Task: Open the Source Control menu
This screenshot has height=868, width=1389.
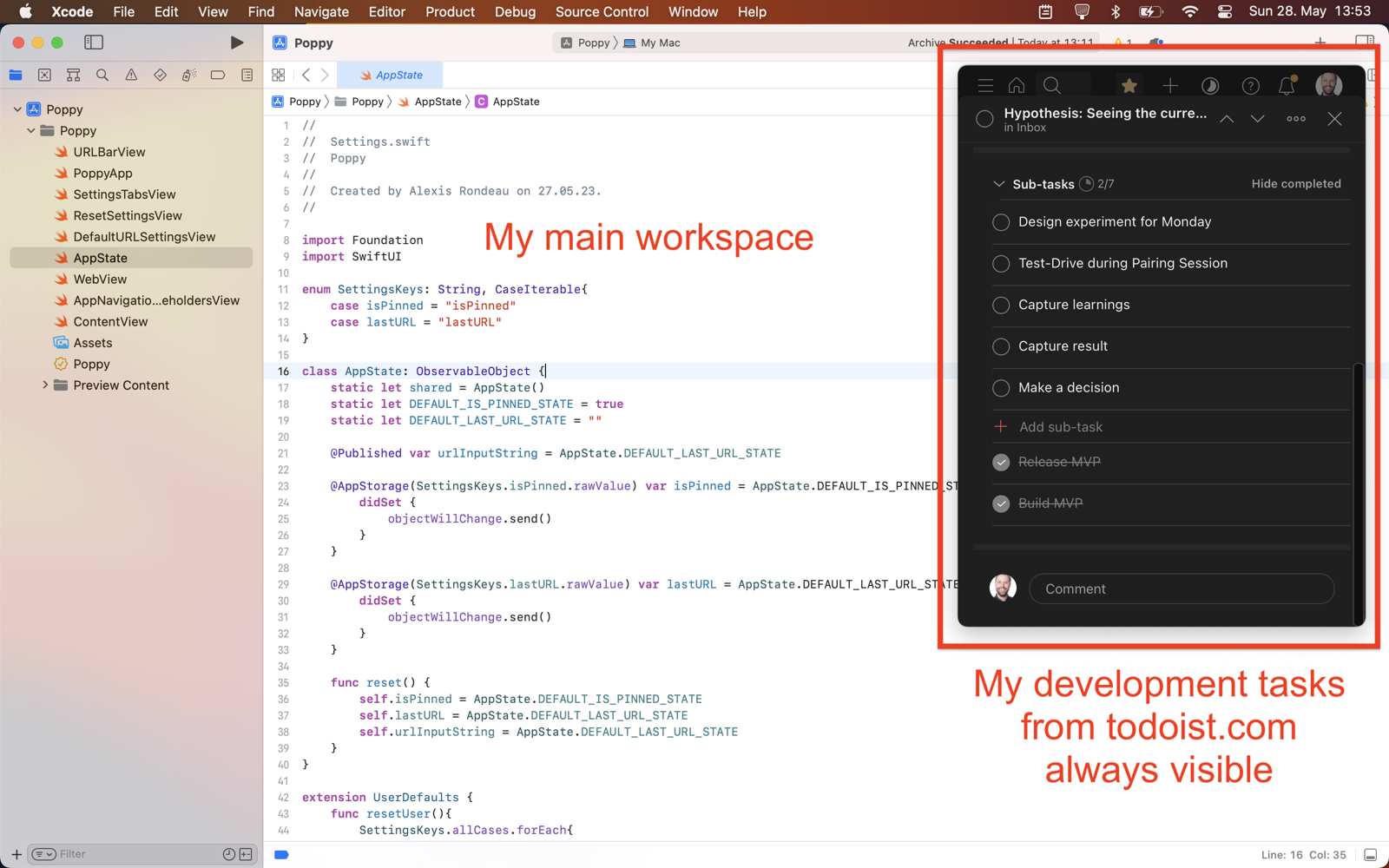Action: 602,12
